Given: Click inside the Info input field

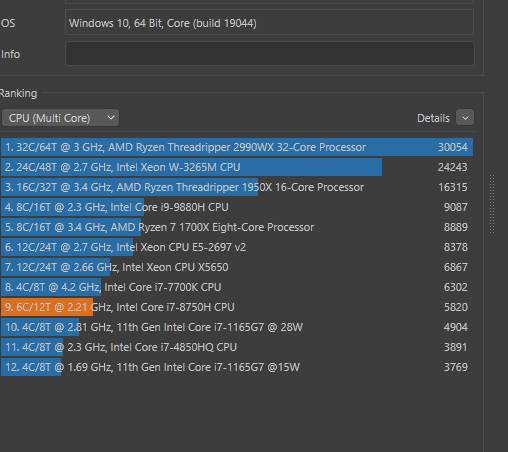Looking at the screenshot, I should tap(270, 54).
